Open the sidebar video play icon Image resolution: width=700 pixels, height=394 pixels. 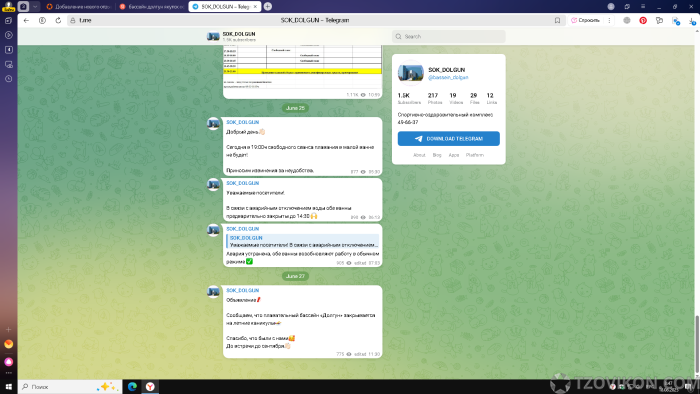(x=8, y=35)
